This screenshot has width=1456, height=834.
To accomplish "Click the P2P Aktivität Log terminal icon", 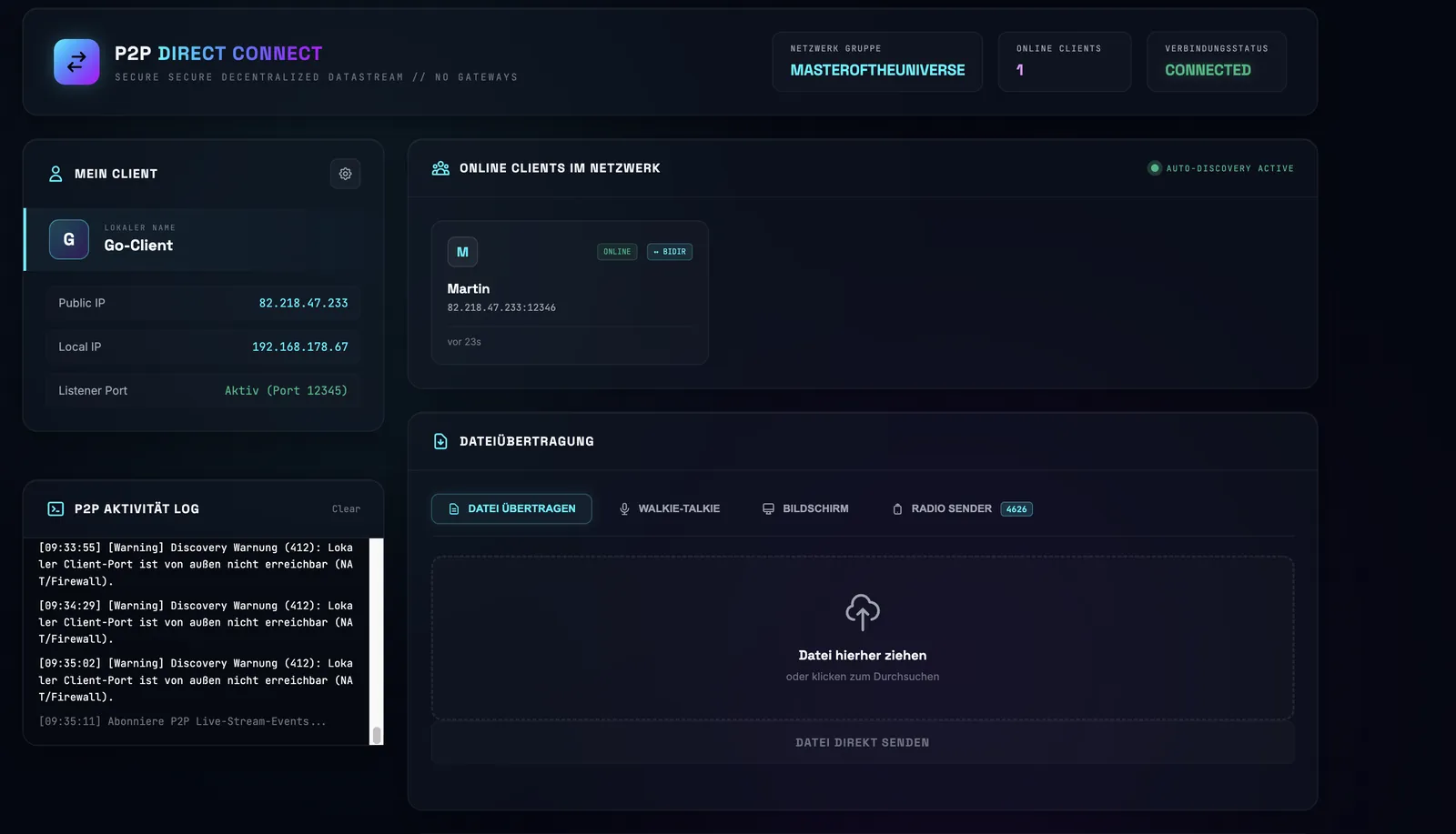I will point(56,509).
